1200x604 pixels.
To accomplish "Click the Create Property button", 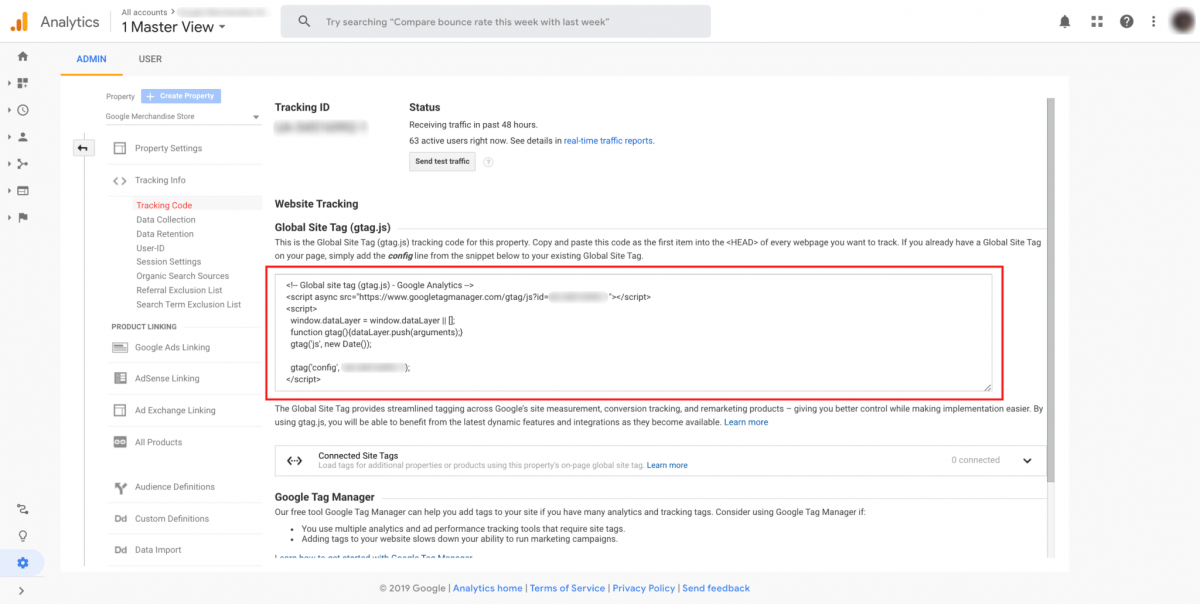I will coord(180,96).
